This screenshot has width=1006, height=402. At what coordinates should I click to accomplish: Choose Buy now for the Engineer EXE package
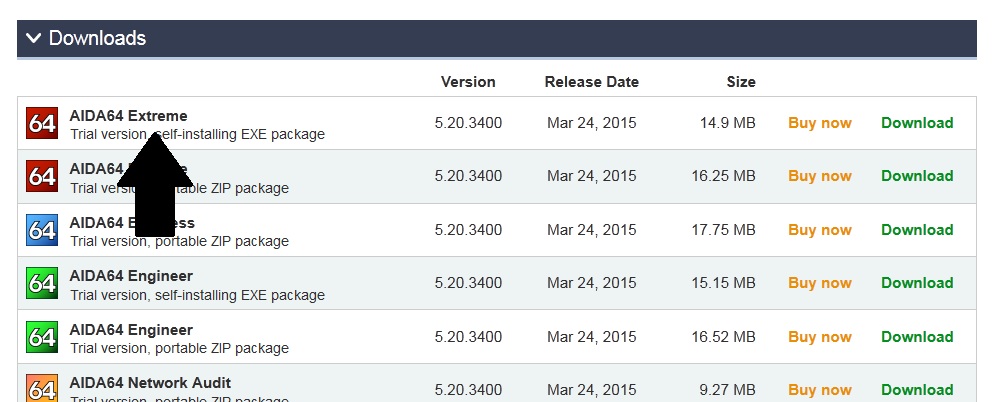(819, 283)
